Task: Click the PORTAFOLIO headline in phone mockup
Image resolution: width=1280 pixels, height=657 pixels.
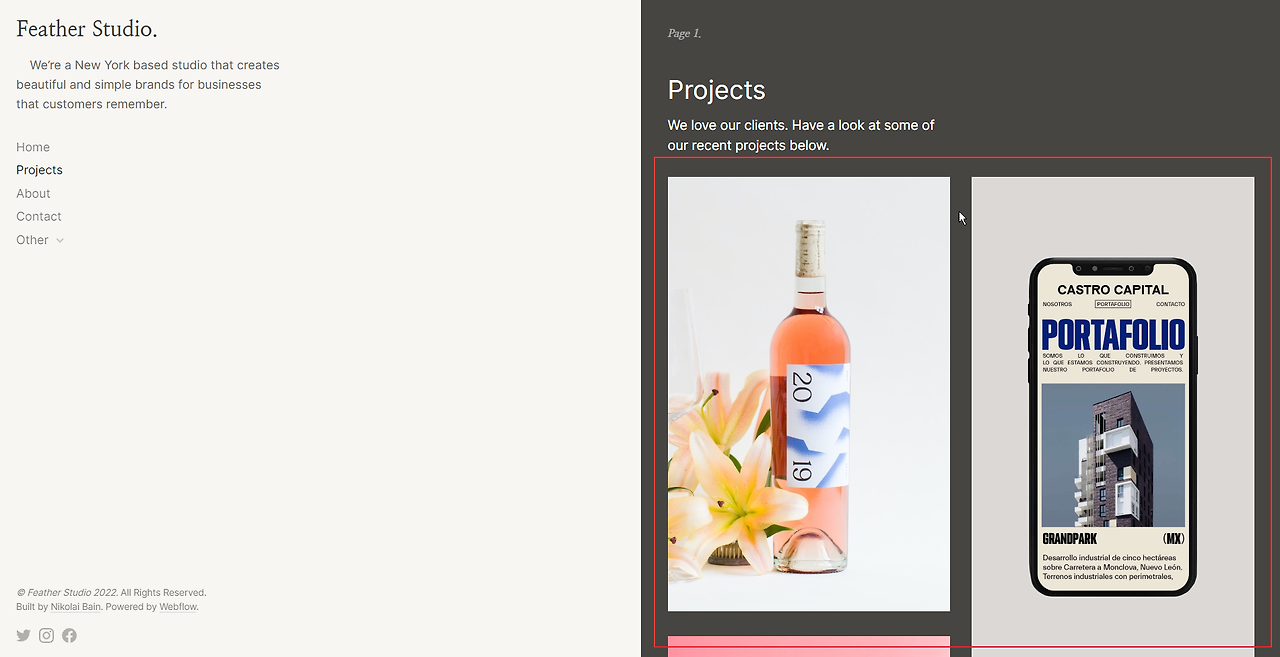Action: click(x=1113, y=335)
